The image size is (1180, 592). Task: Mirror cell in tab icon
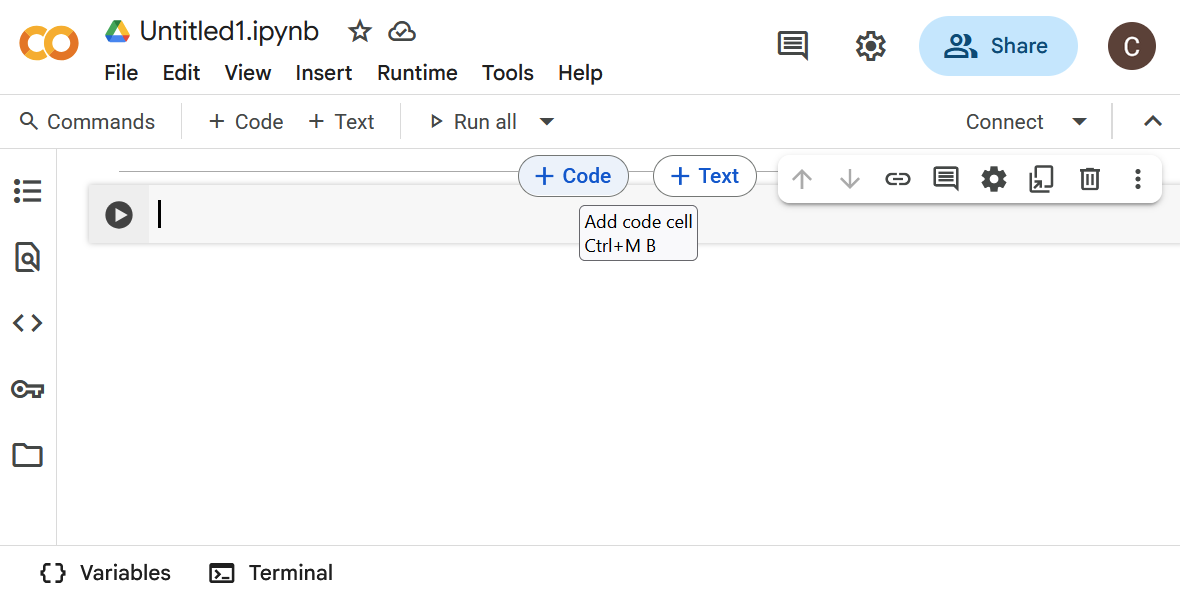[1041, 179]
